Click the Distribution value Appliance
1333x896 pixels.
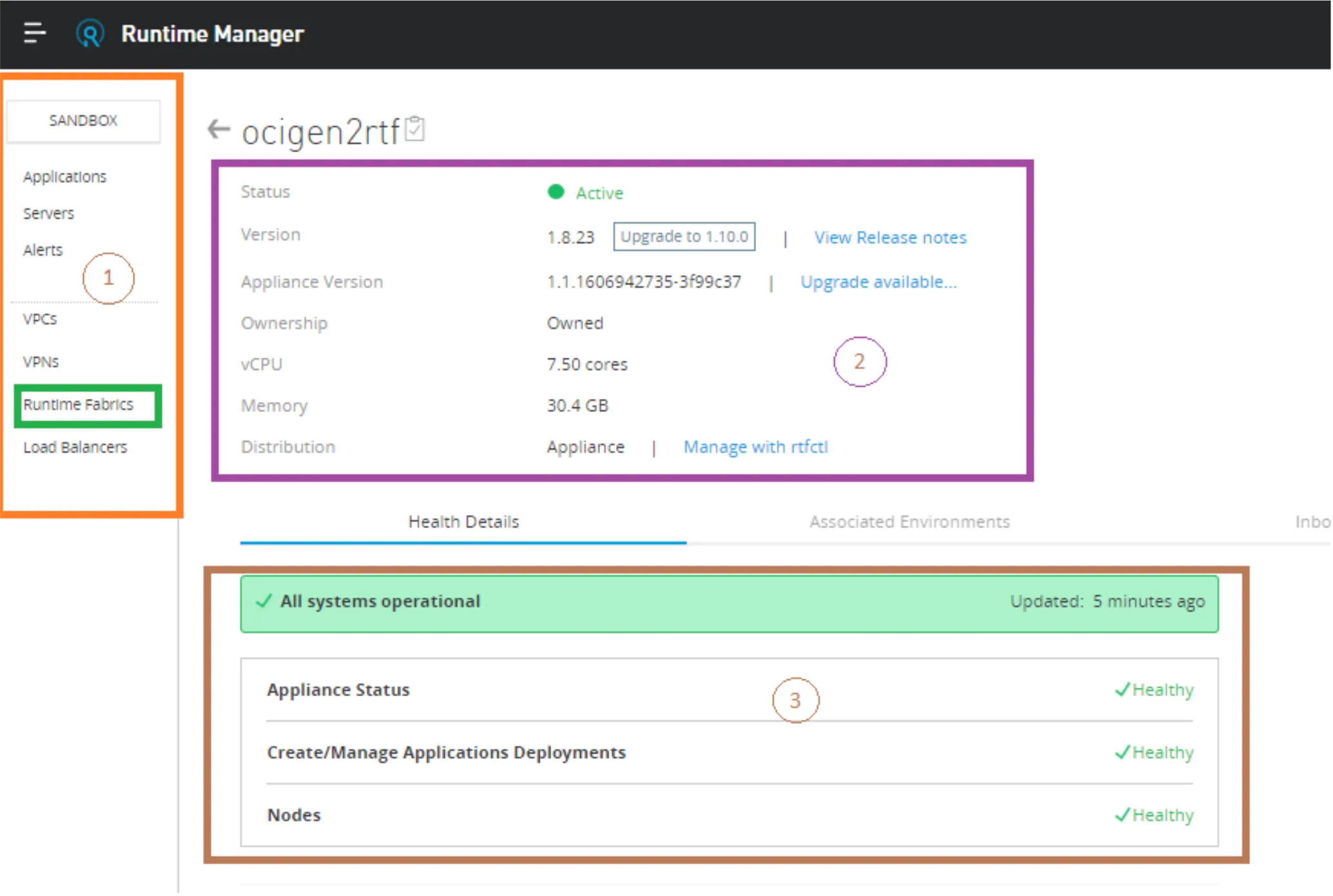pos(585,447)
